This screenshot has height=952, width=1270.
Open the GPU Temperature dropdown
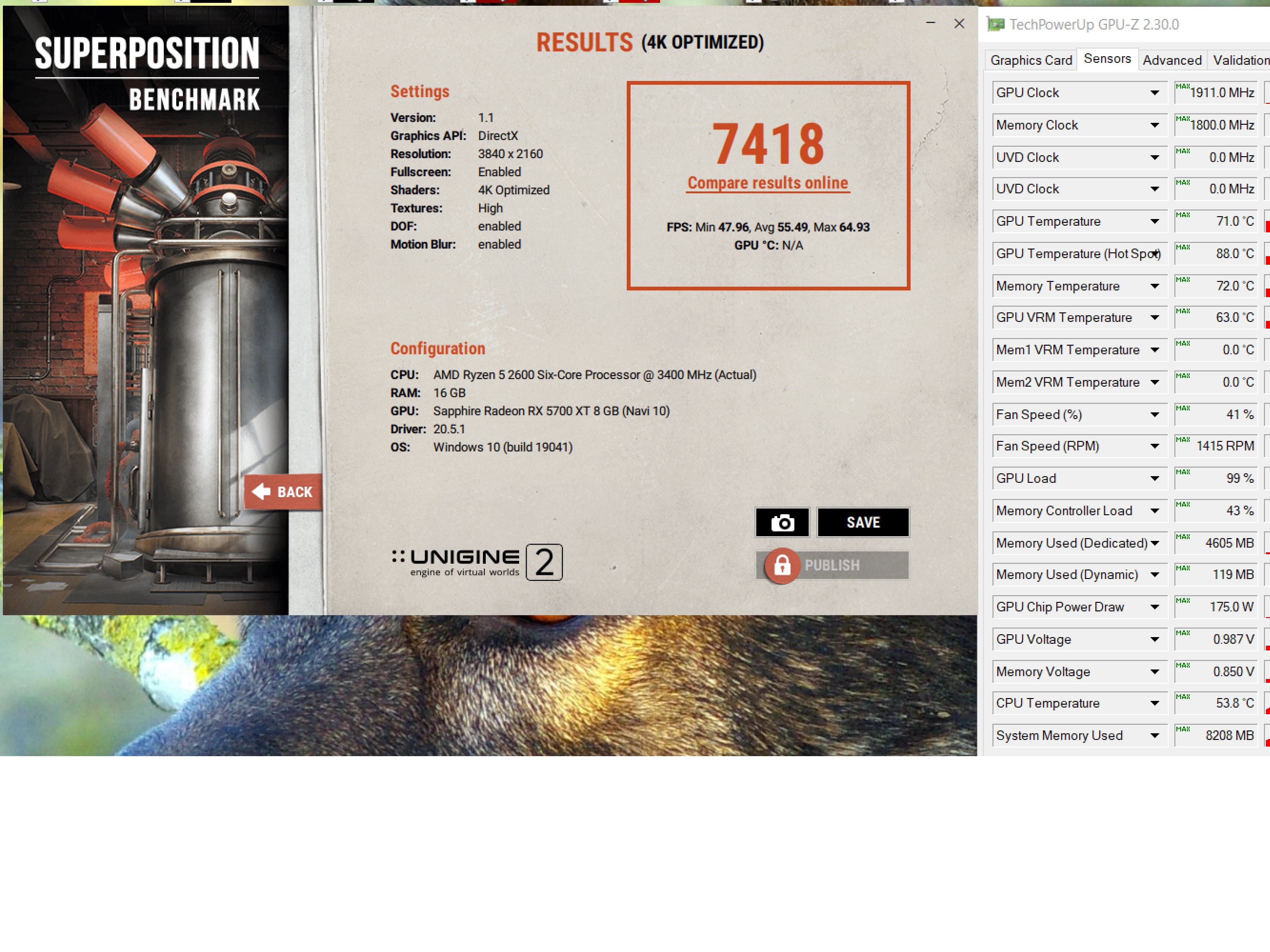tap(1155, 221)
